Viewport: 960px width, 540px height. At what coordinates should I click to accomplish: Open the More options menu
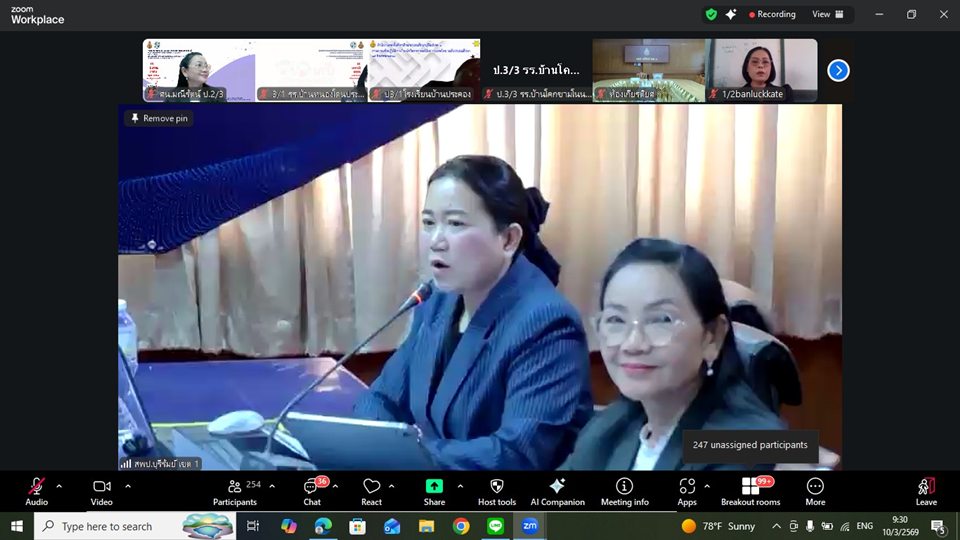click(x=815, y=491)
